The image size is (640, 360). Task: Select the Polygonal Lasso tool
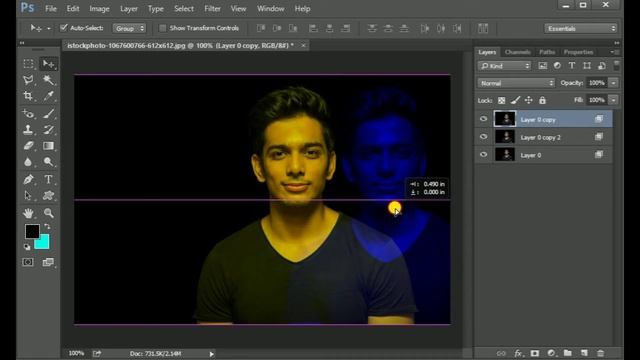28,80
